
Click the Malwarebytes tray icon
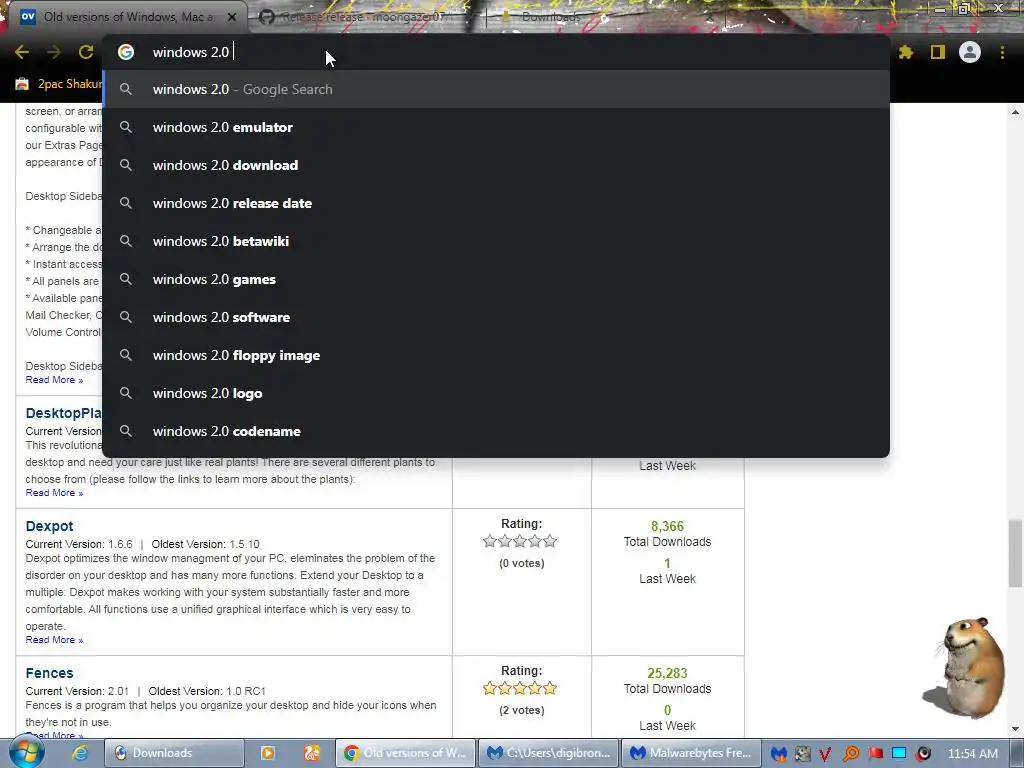tap(778, 754)
